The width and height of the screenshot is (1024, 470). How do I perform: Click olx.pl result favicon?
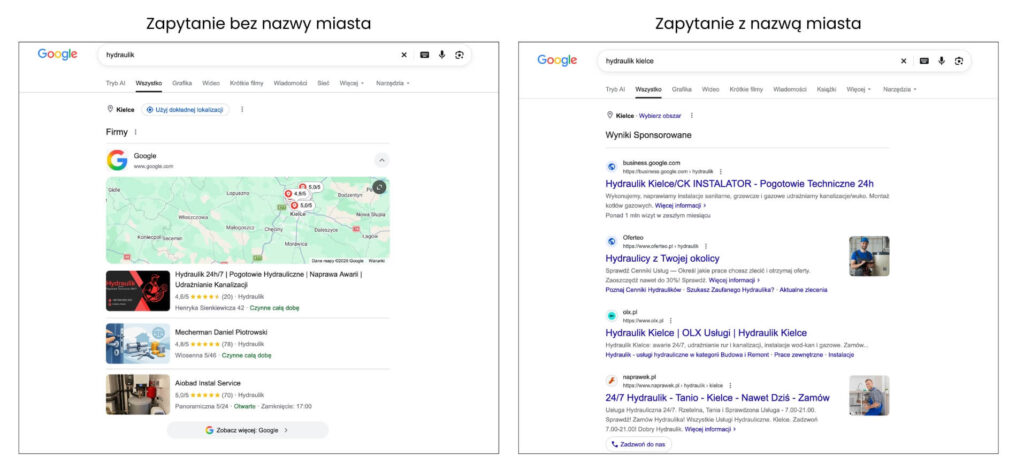coord(612,316)
